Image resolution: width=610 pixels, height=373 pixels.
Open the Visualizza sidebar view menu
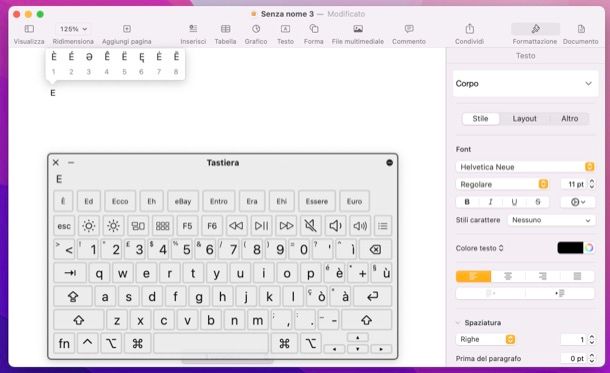(x=29, y=29)
